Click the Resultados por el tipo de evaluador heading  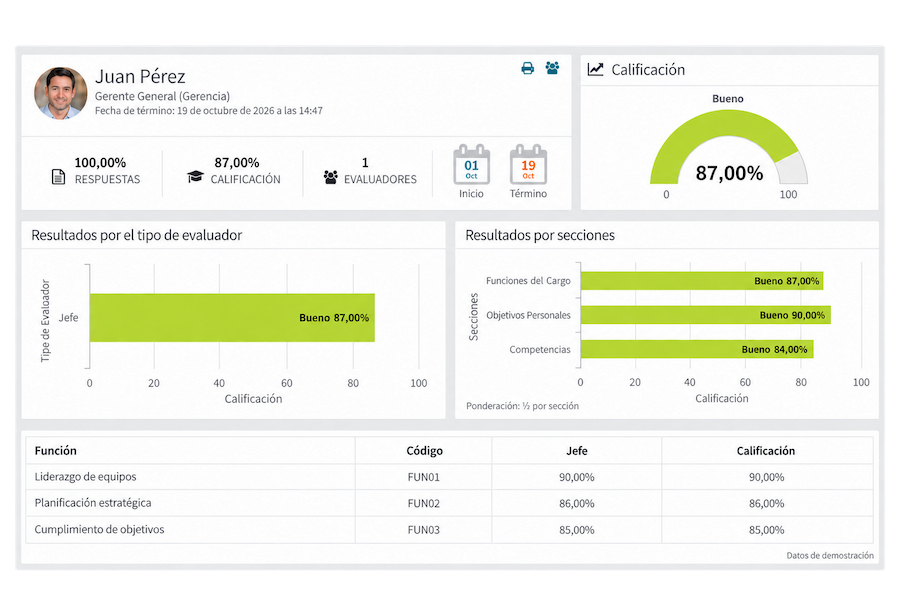(137, 235)
